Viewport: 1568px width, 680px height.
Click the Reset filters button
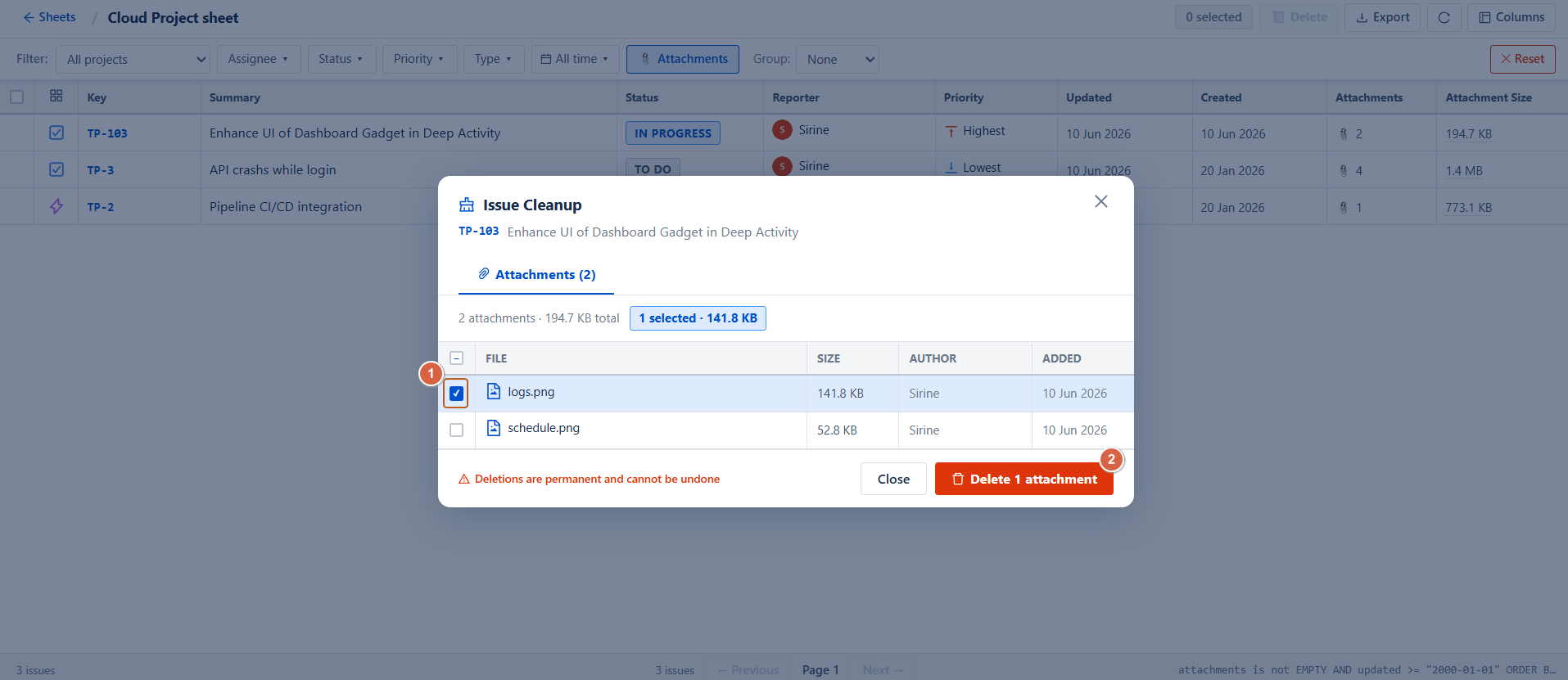pos(1522,59)
